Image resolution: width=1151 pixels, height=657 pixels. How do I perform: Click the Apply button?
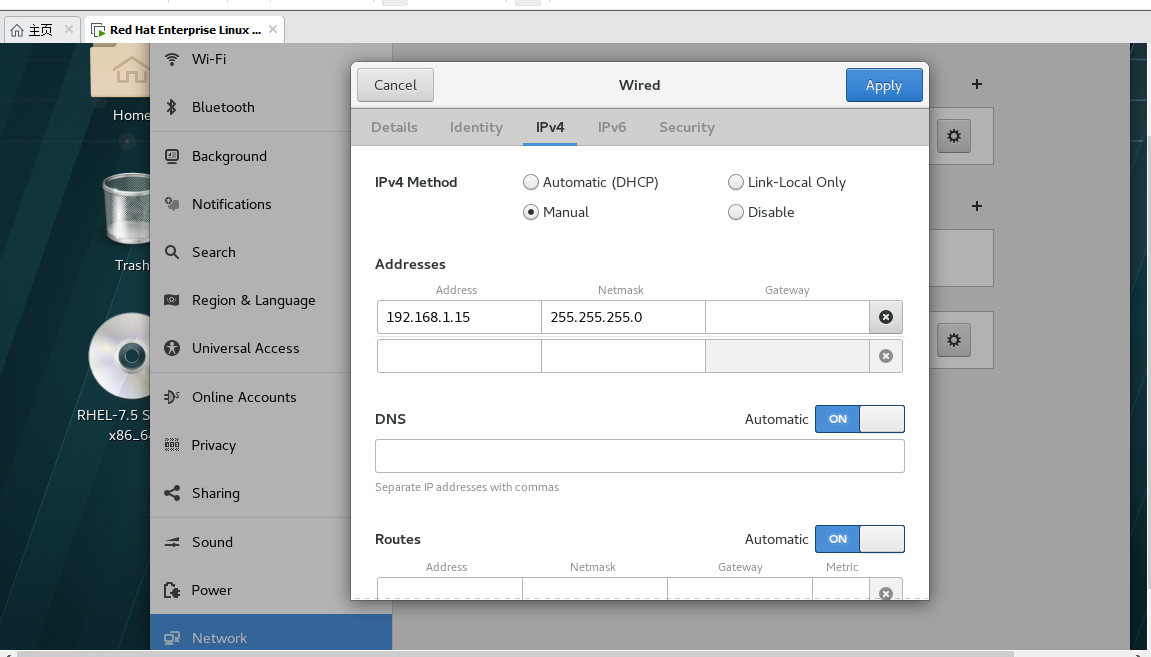pyautogui.click(x=884, y=85)
